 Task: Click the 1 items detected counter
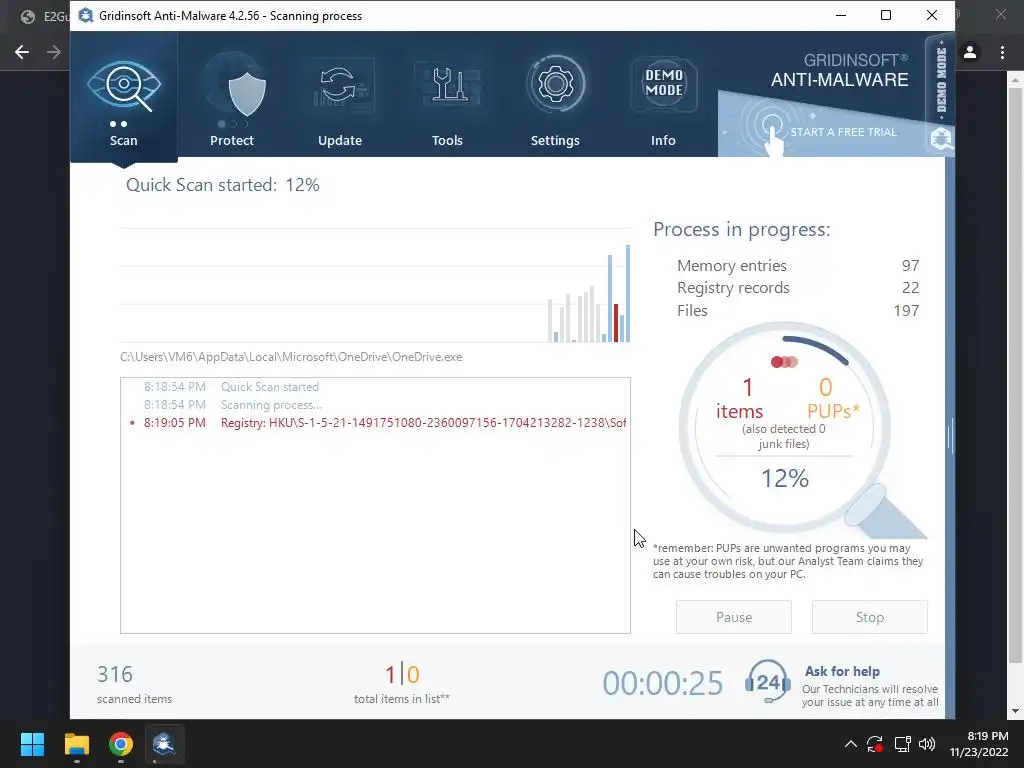tap(740, 398)
